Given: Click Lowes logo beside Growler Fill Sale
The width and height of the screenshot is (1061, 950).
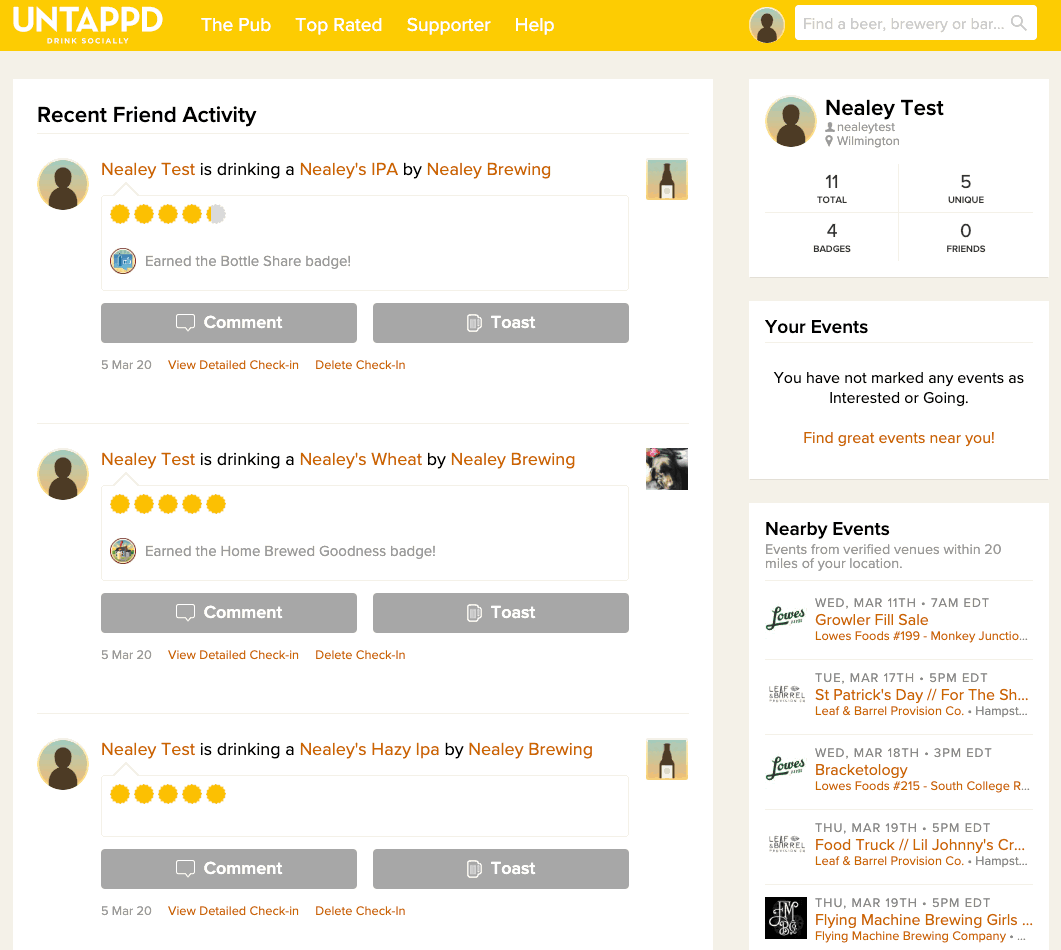Looking at the screenshot, I should point(786,618).
